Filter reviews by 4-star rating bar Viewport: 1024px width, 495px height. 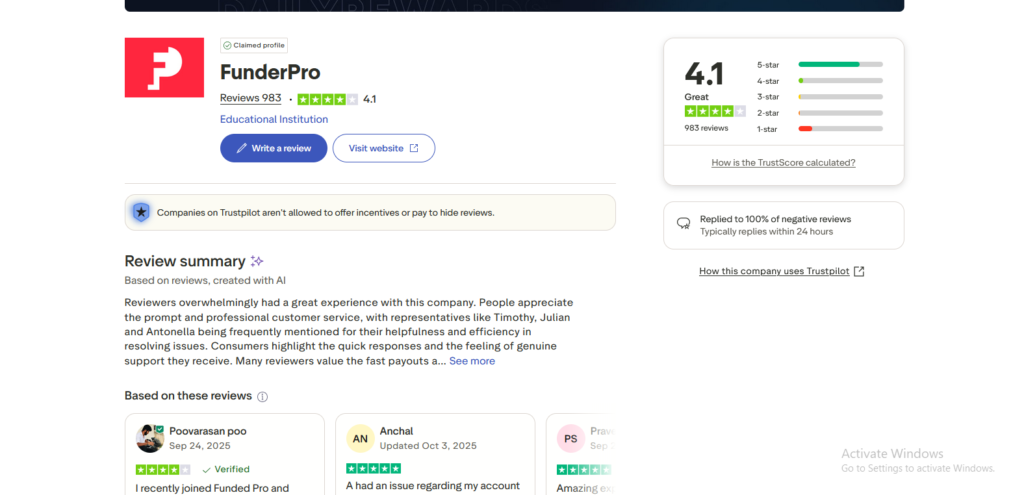tap(840, 80)
